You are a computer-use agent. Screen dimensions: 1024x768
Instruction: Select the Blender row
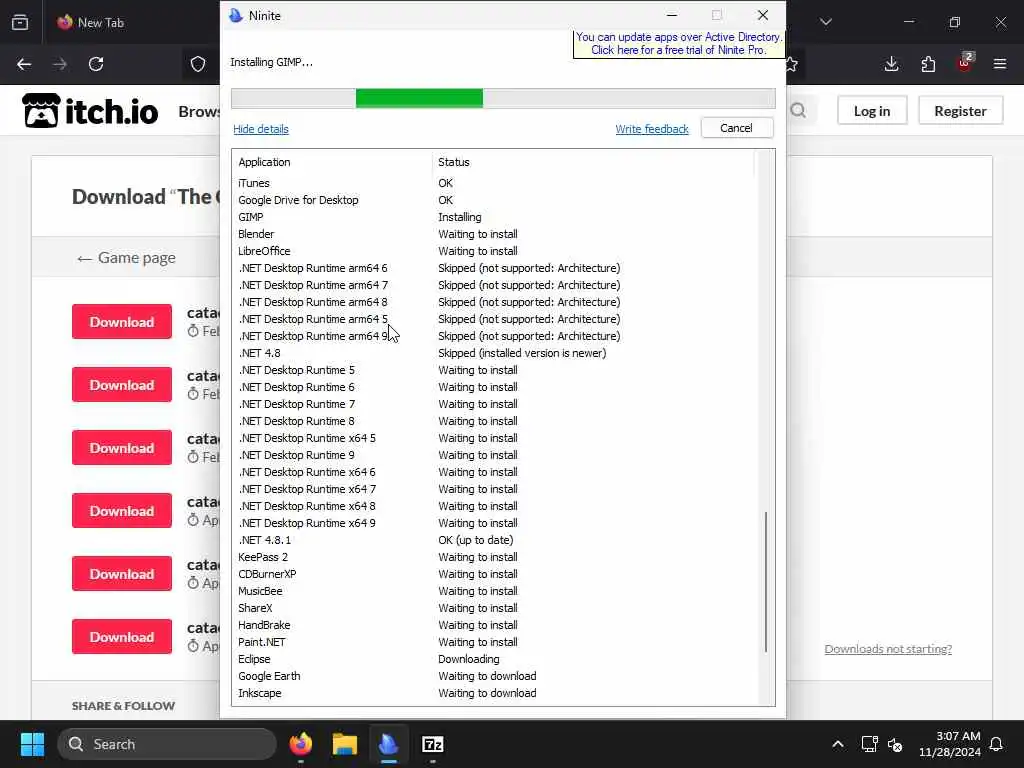tap(495, 234)
